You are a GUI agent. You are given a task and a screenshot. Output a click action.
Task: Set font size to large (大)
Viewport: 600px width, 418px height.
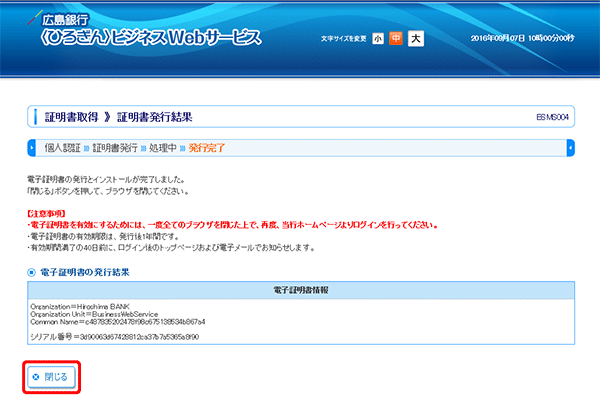coord(416,38)
